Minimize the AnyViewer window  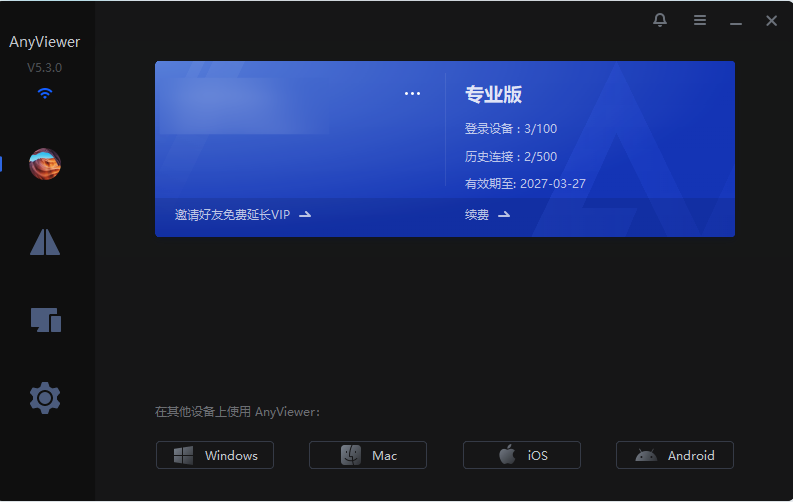[736, 22]
